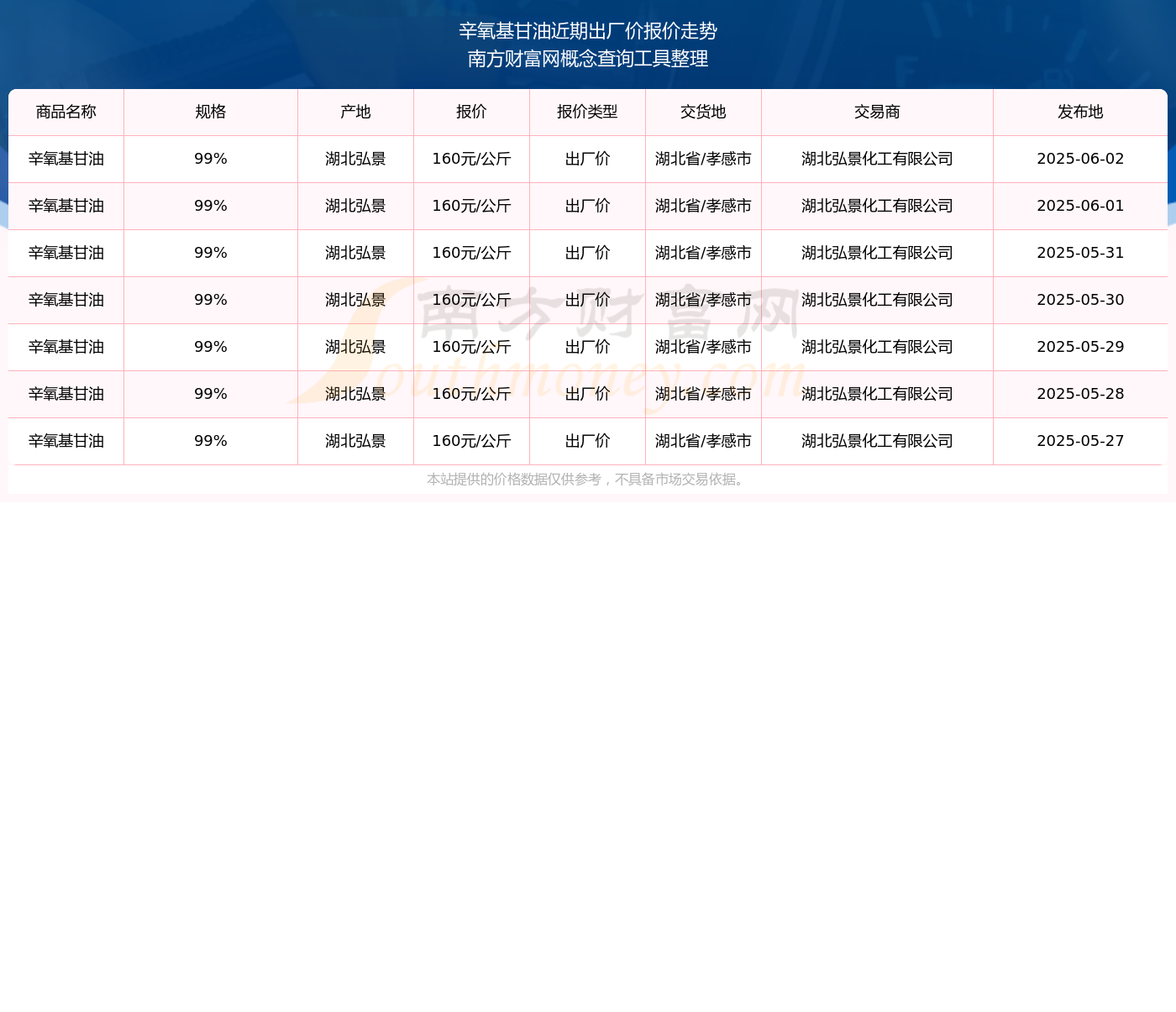
Task: Click 湖北省/孝感市 in the 2025-05-31 row
Action: (703, 254)
